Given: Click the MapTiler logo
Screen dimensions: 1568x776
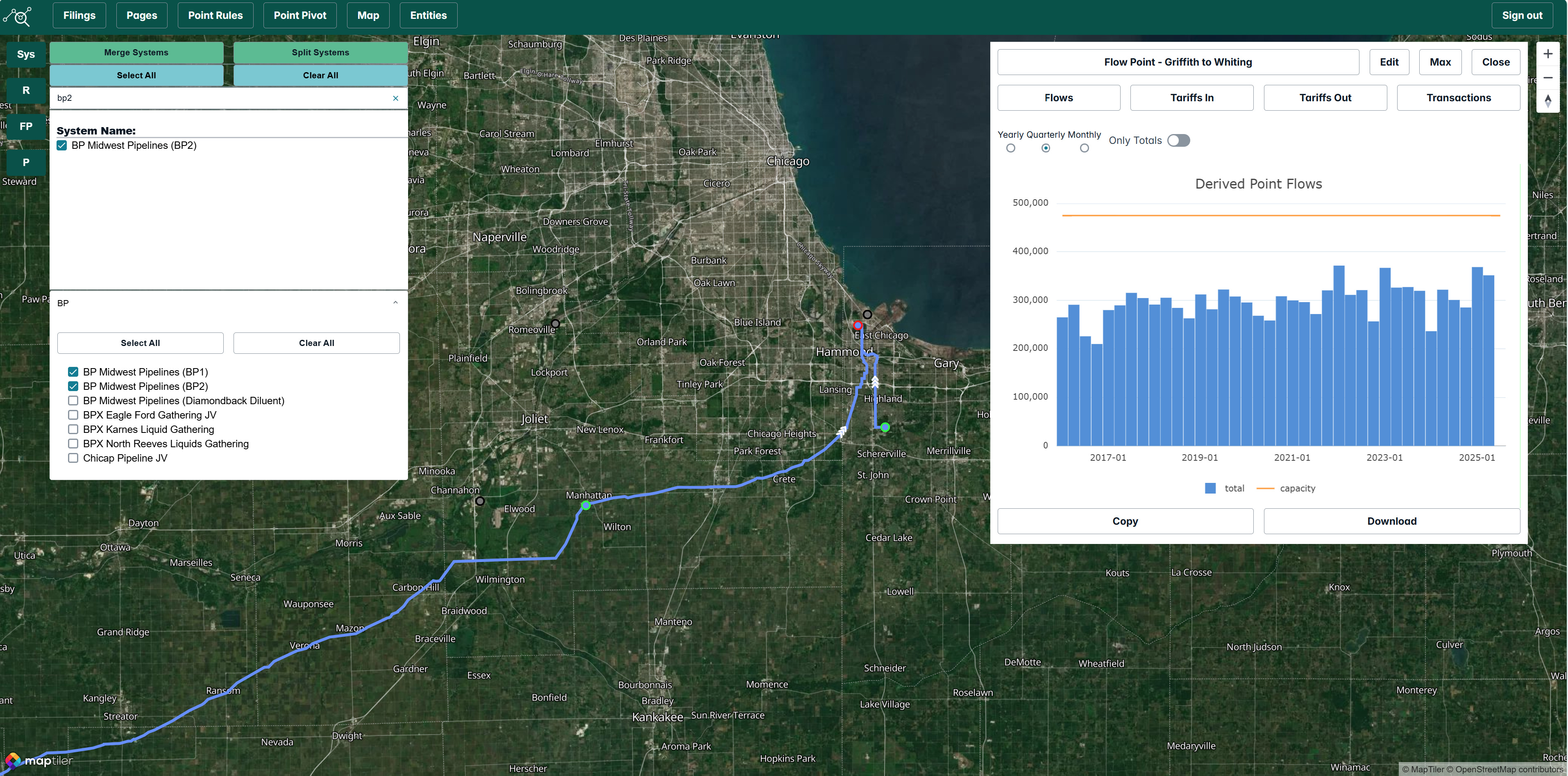Looking at the screenshot, I should click(x=39, y=761).
